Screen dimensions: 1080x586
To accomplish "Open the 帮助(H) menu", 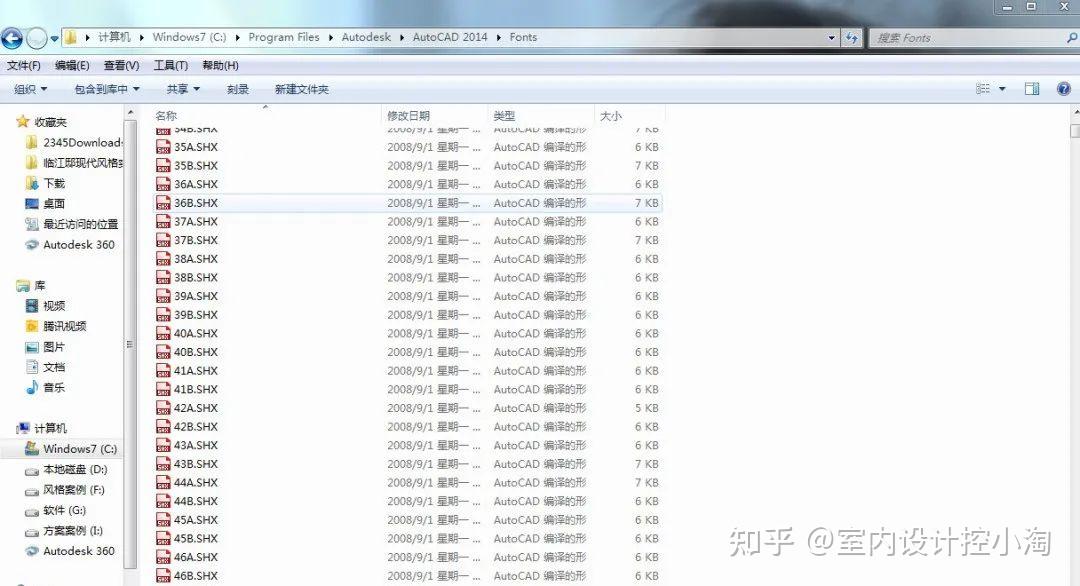I will [x=220, y=65].
